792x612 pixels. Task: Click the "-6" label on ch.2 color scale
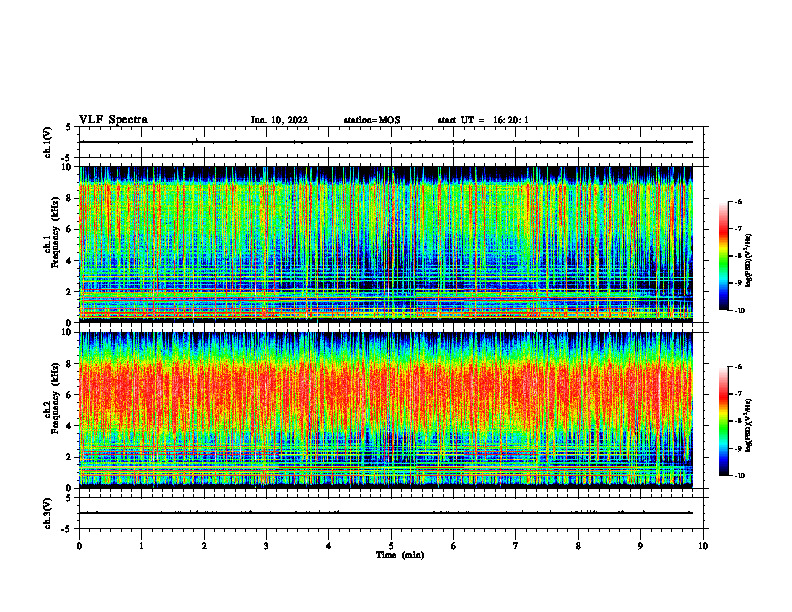[x=738, y=367]
